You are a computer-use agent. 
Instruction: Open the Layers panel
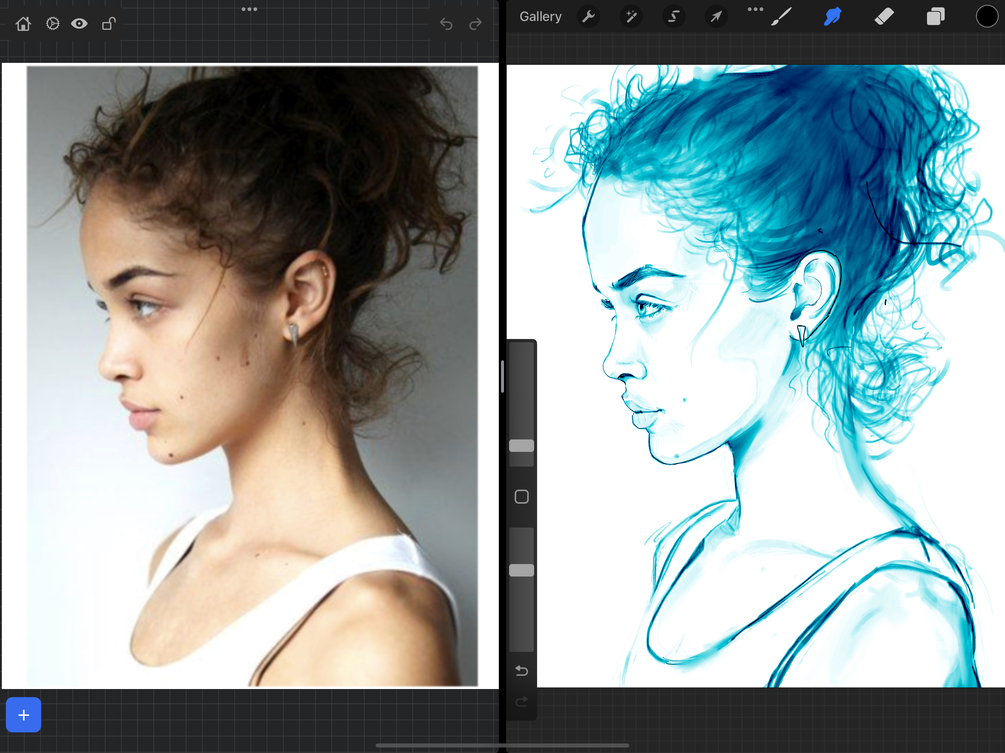(x=935, y=16)
